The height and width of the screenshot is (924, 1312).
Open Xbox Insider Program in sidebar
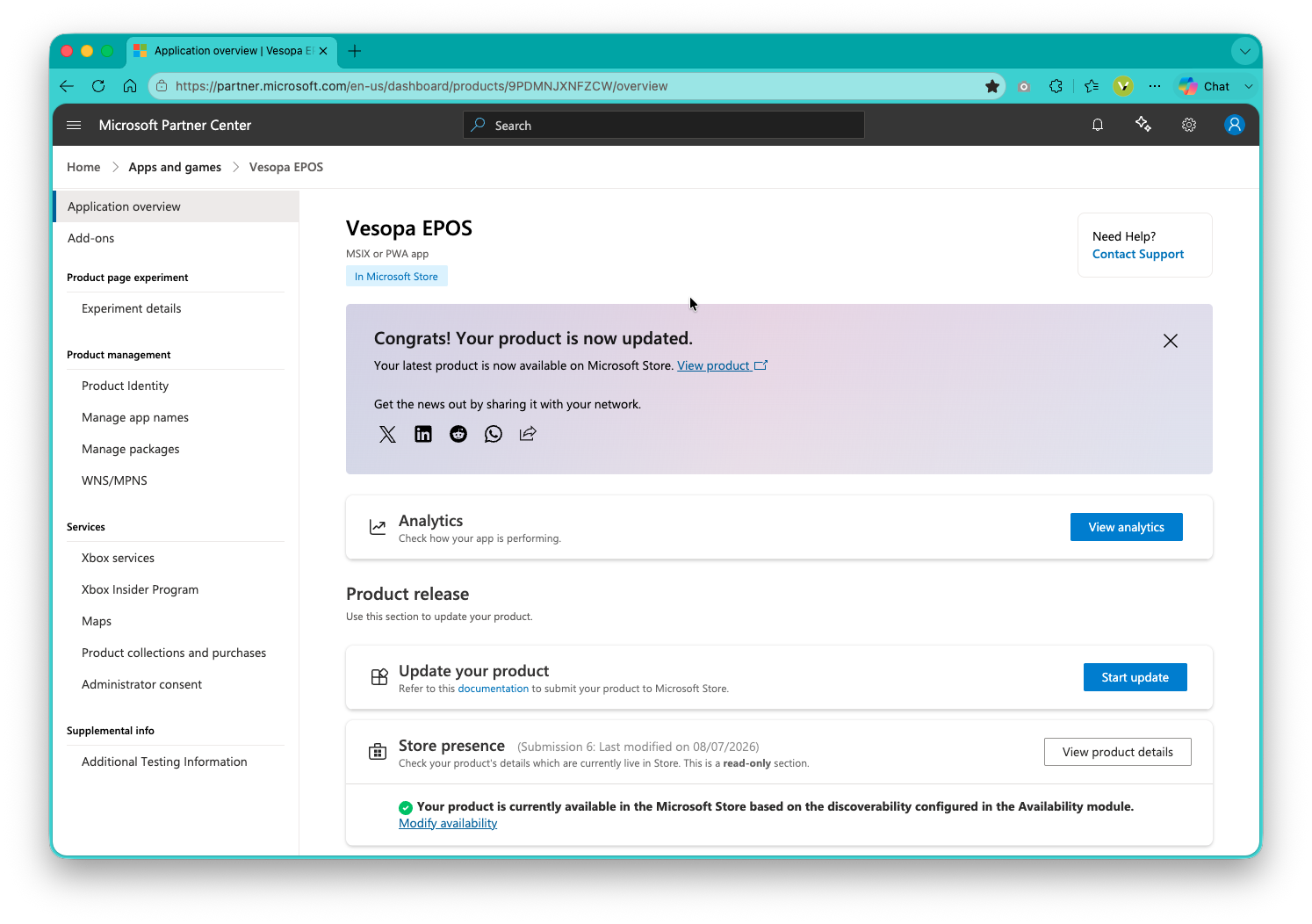[140, 589]
